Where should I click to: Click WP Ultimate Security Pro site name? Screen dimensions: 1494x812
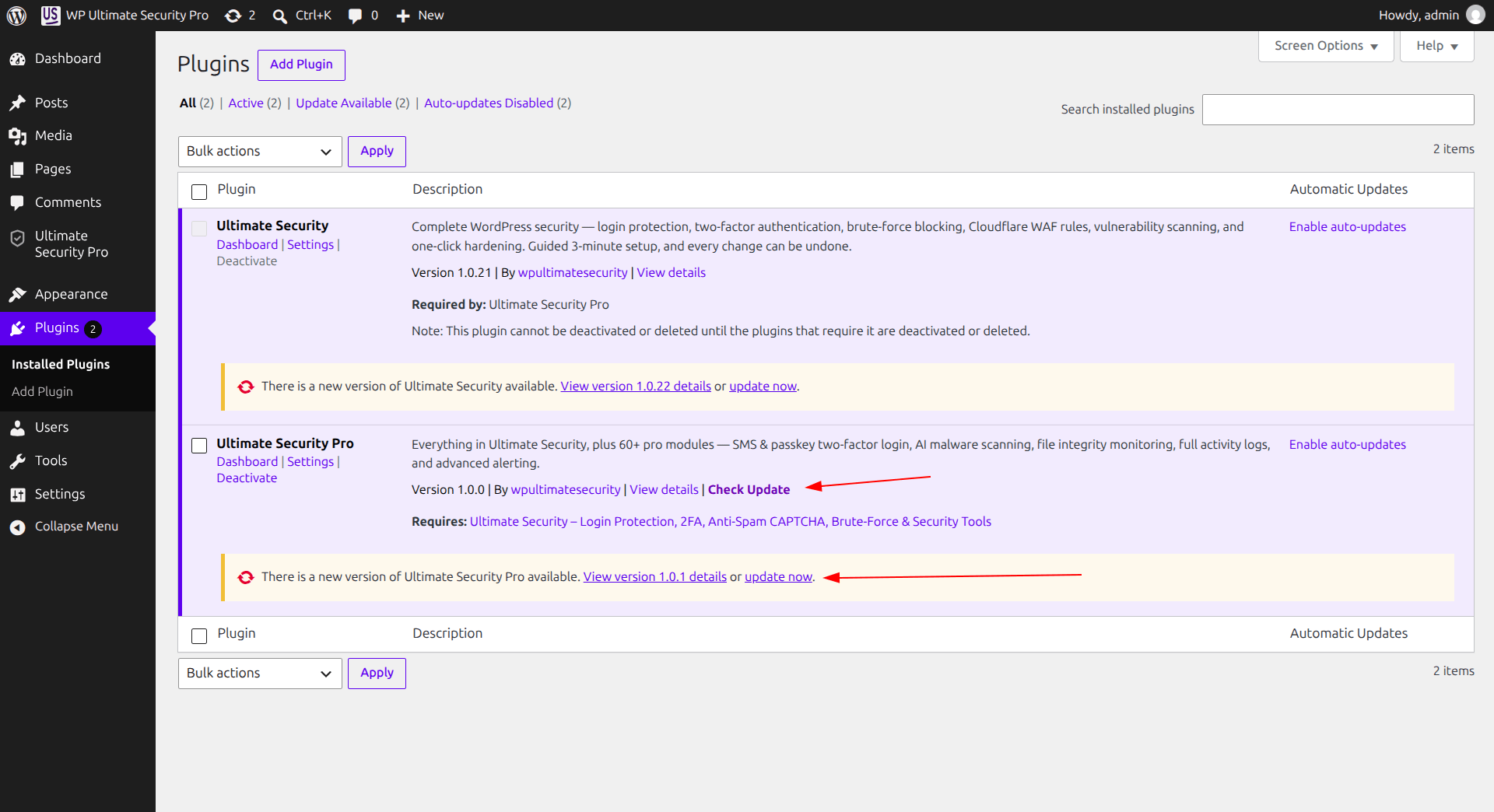[137, 16]
